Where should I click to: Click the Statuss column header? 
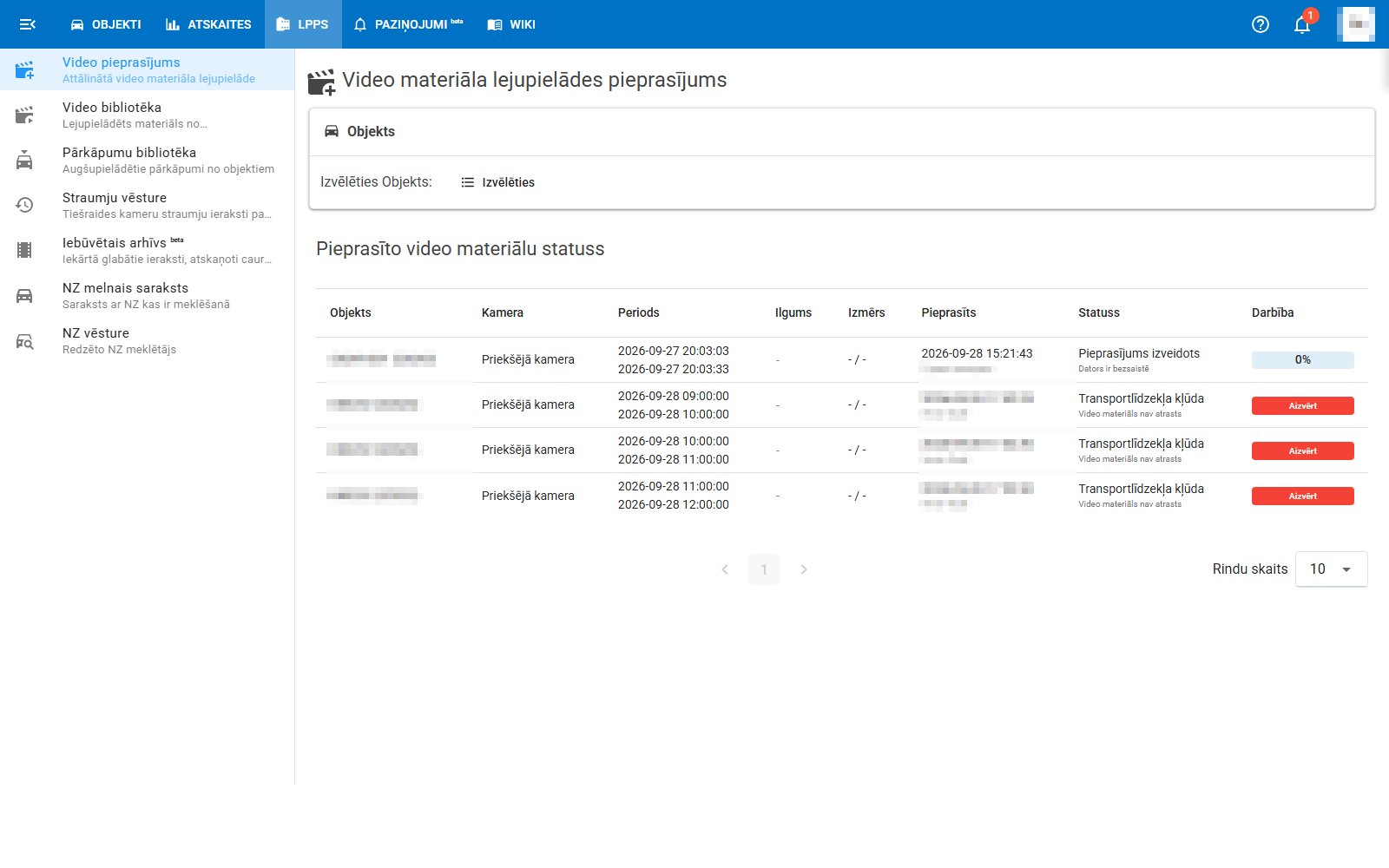coord(1099,312)
